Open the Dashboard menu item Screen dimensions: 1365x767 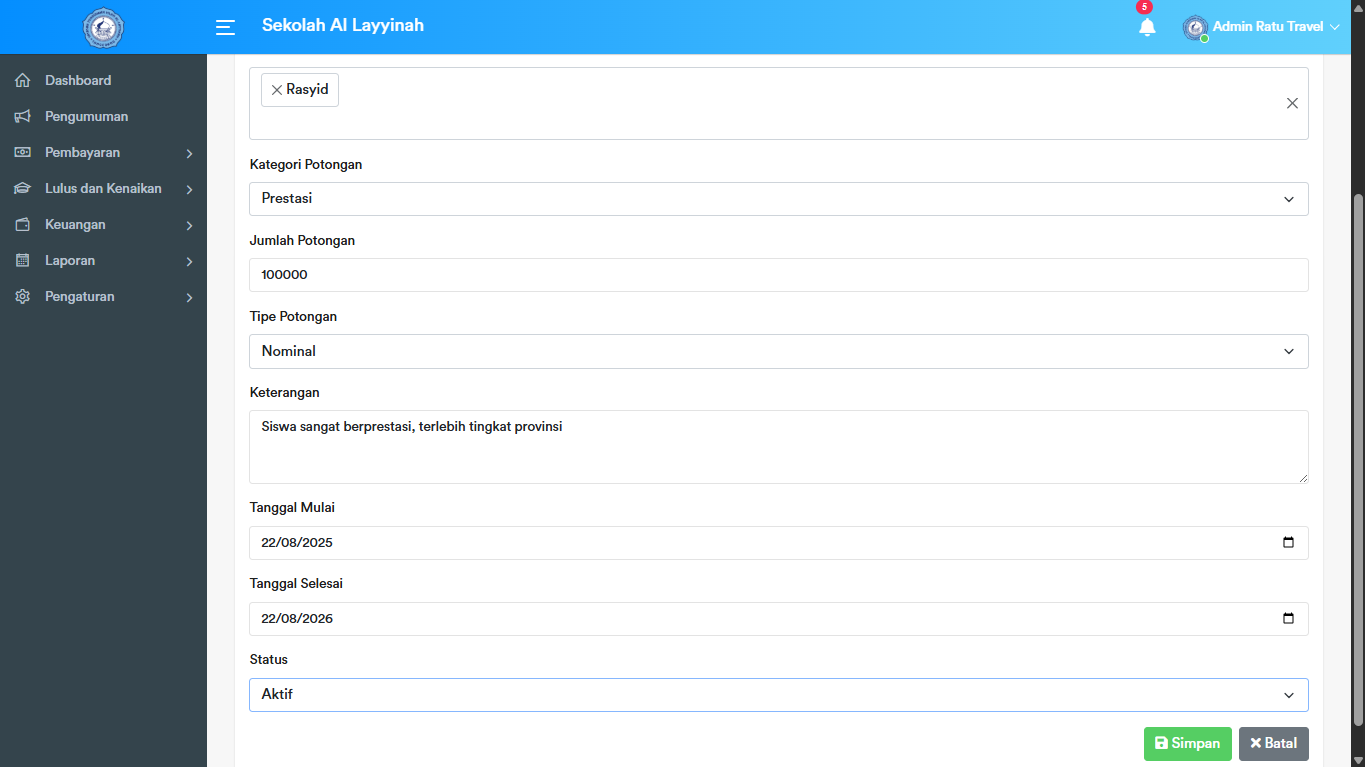[78, 81]
